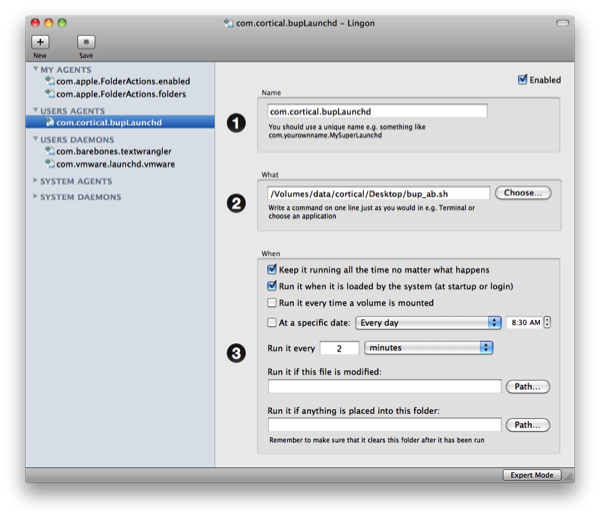The image size is (600, 518).
Task: Click icon beside com.apple.FolderActions.folders
Action: click(50, 93)
